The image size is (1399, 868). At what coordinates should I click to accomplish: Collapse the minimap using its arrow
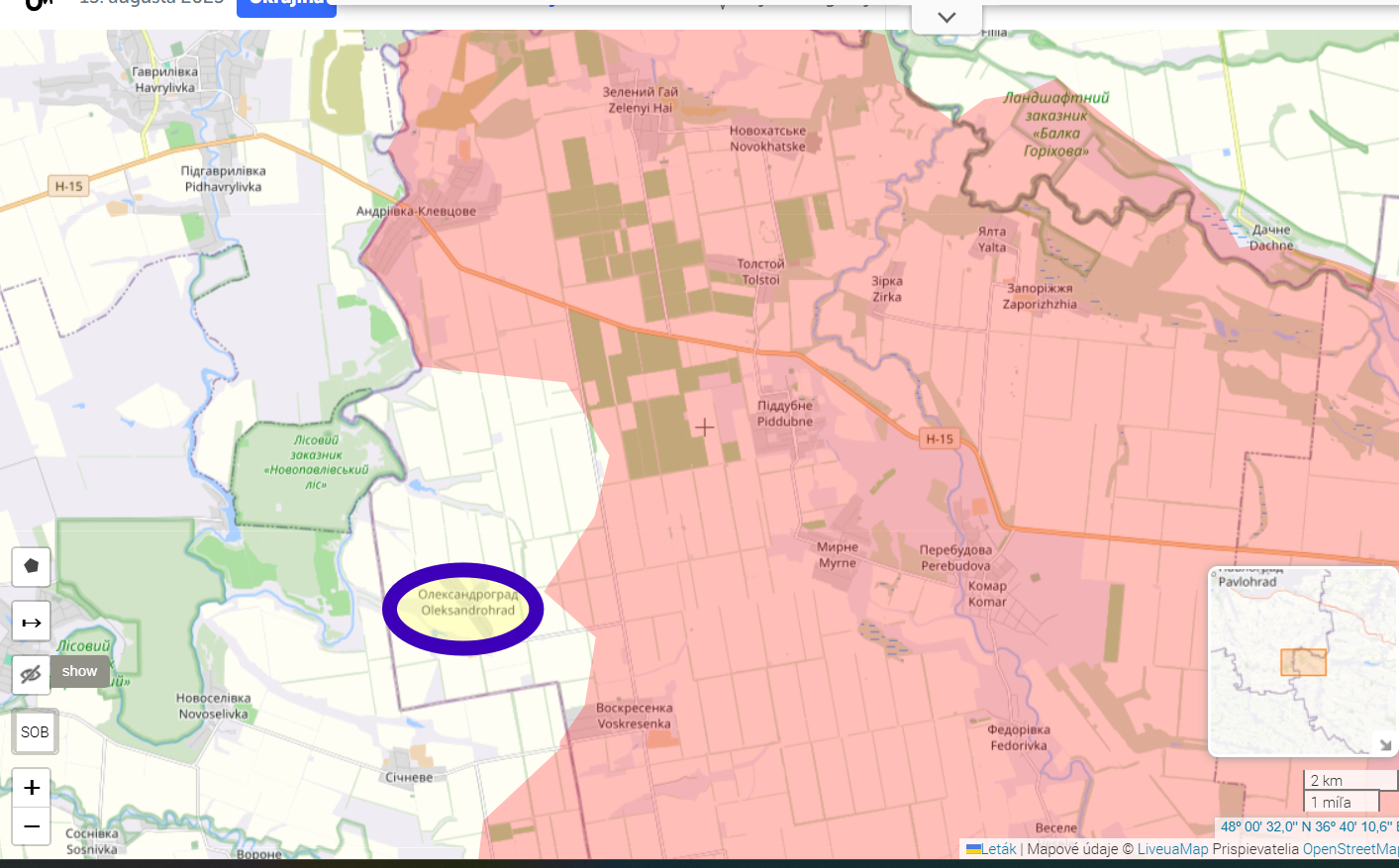[x=1384, y=744]
